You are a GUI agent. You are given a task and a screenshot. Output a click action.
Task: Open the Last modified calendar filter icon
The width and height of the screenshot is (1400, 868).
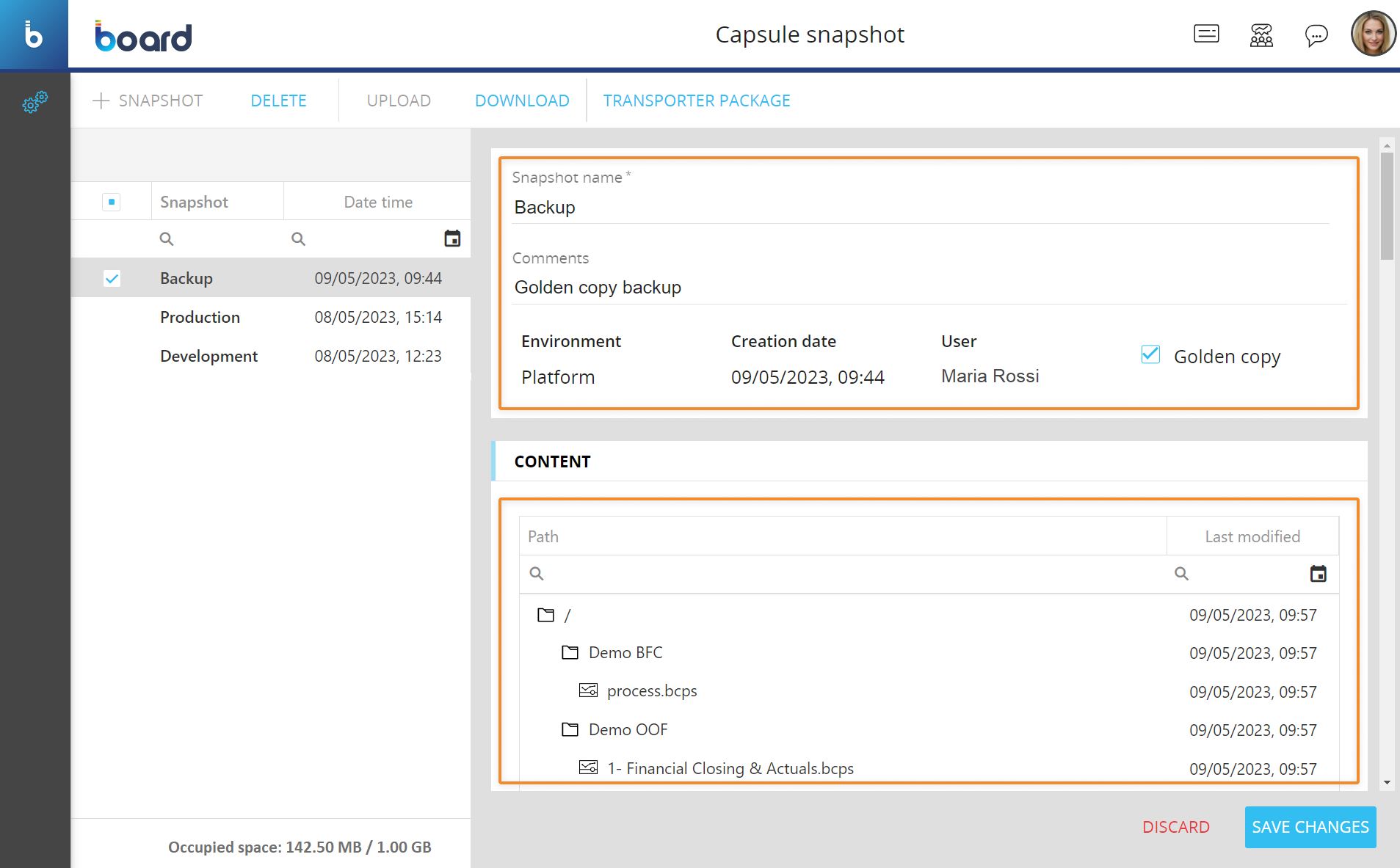click(1318, 574)
